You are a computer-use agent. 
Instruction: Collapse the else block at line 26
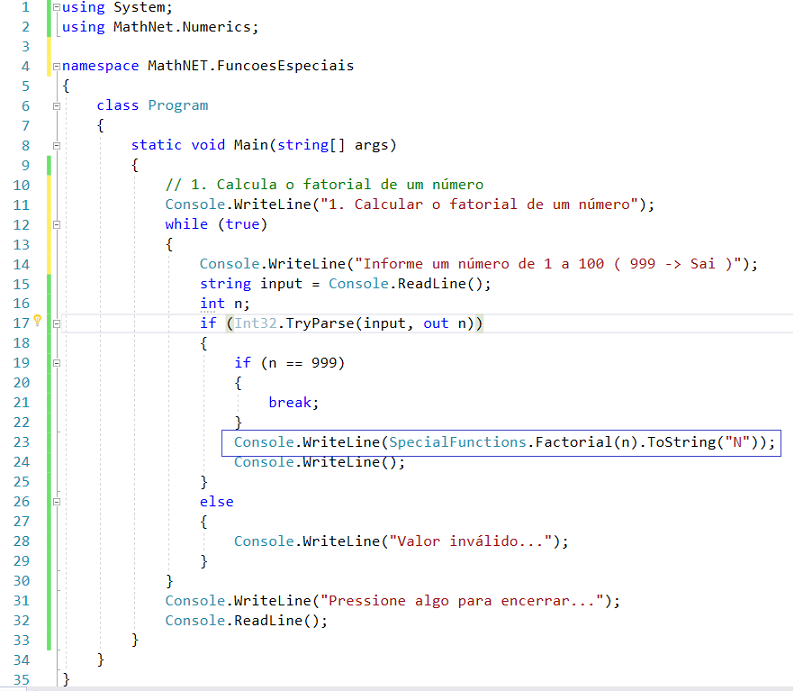point(56,502)
